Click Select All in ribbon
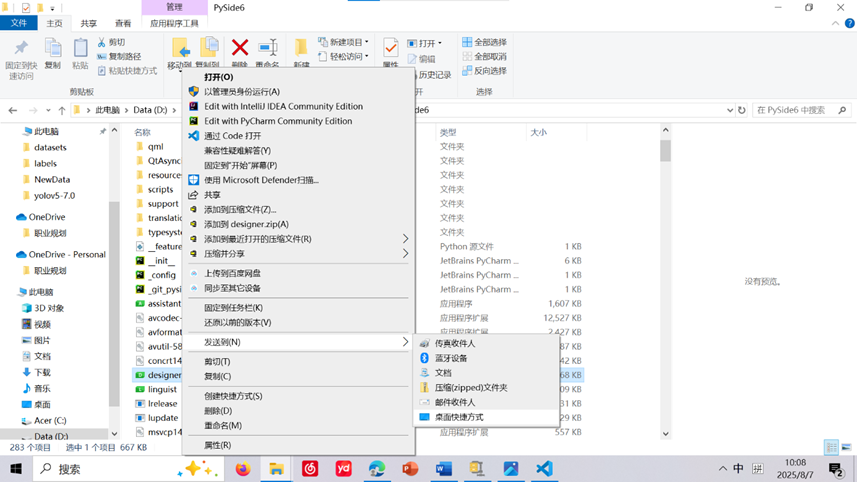The height and width of the screenshot is (482, 857). click(484, 42)
